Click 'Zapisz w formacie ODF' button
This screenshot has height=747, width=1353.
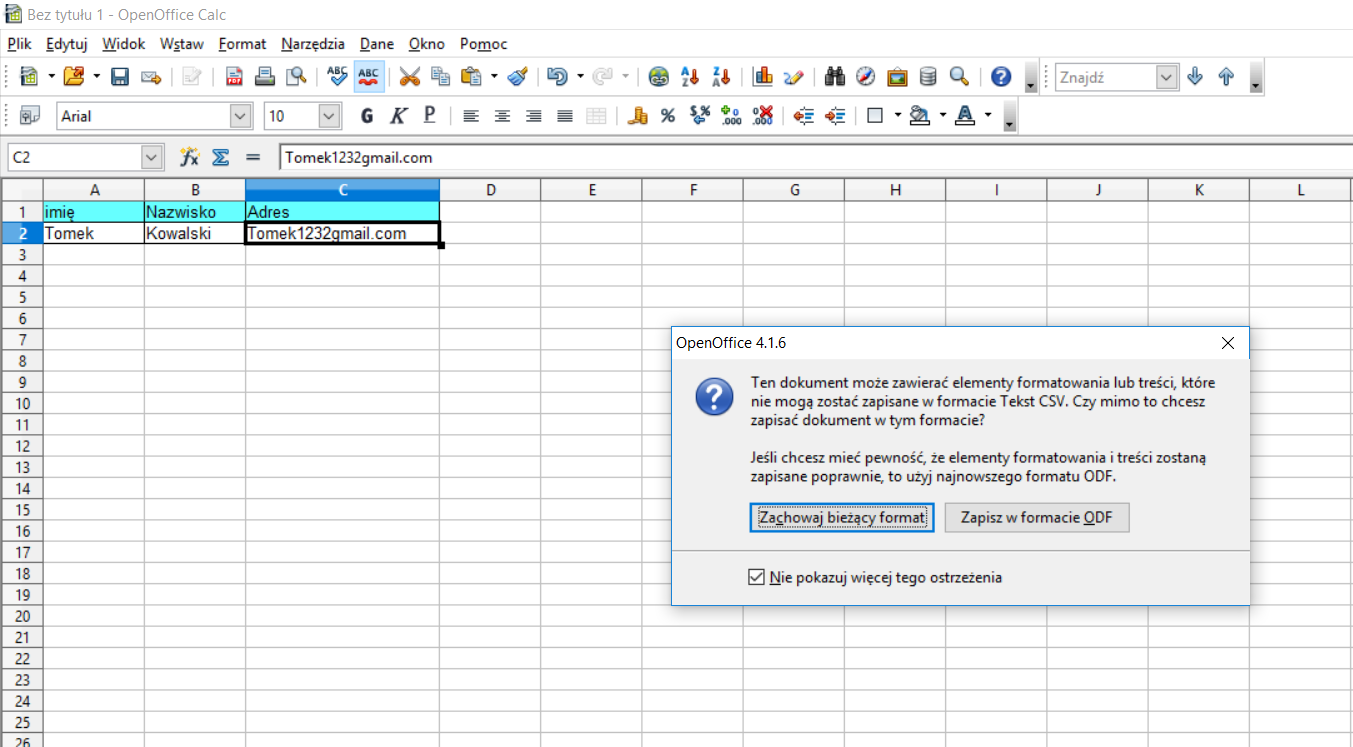[x=1036, y=517]
